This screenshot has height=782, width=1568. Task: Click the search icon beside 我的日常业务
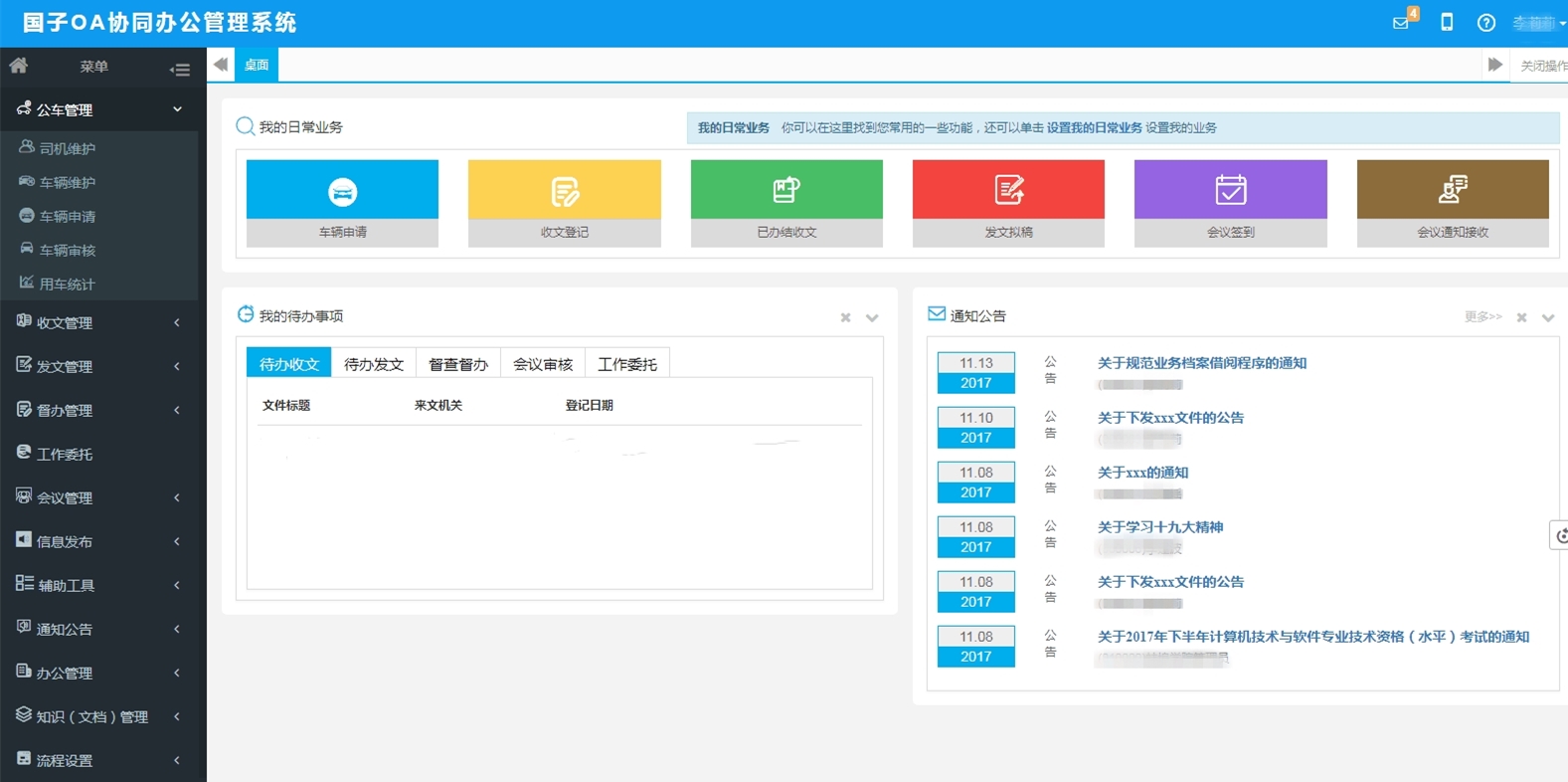(245, 126)
